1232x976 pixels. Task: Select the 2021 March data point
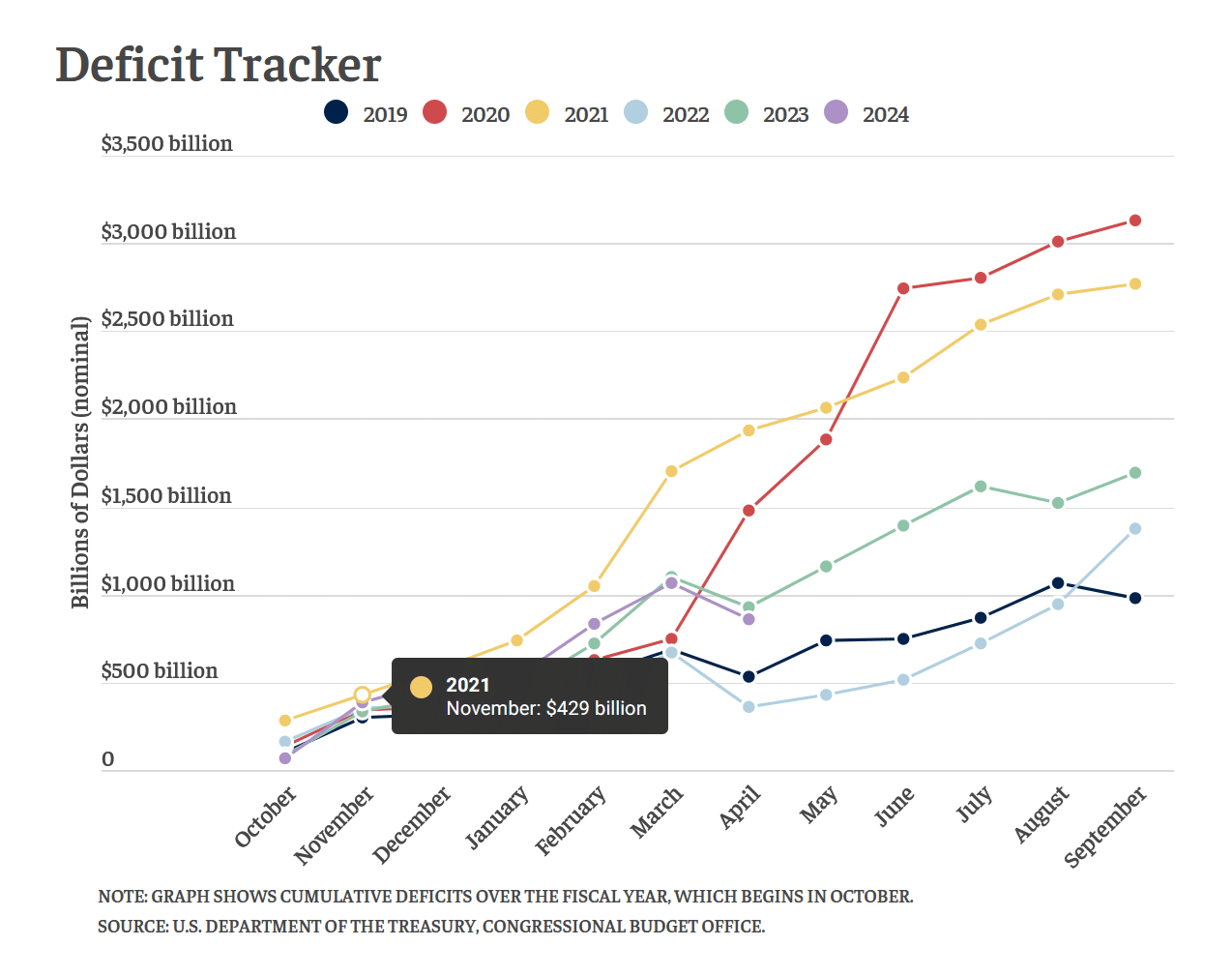pyautogui.click(x=671, y=471)
